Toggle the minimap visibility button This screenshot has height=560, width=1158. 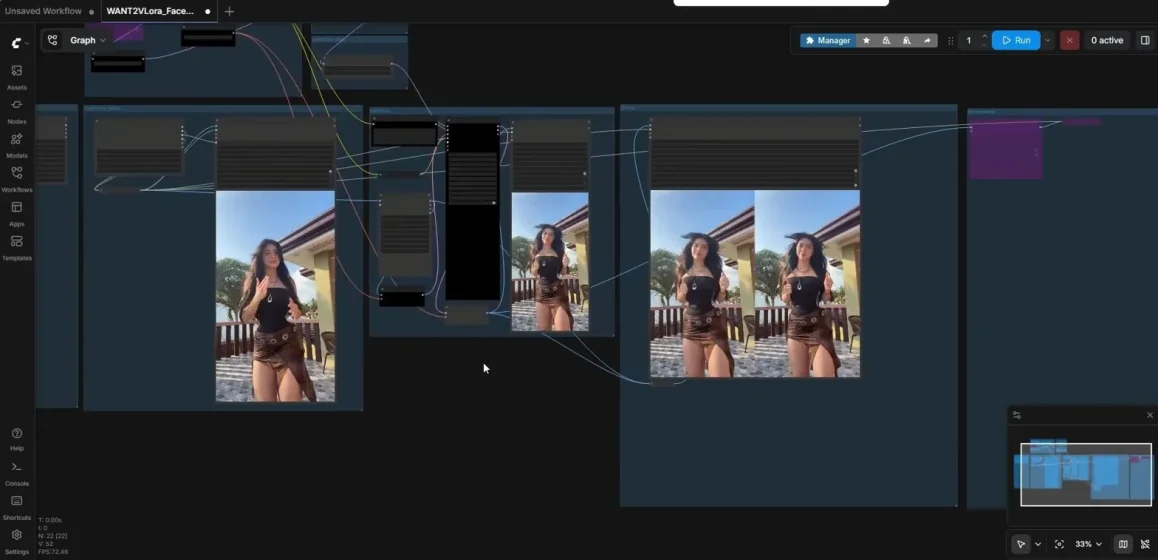coord(1123,544)
